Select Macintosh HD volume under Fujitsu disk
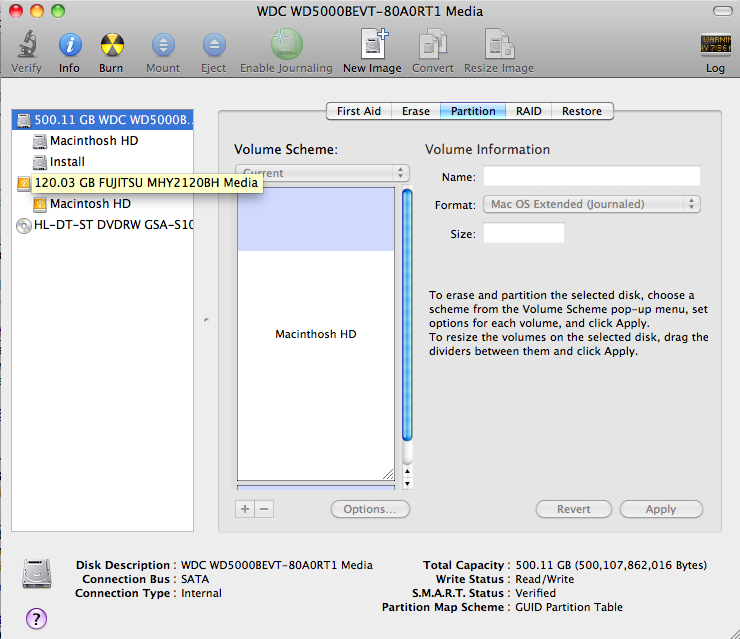 [x=102, y=204]
